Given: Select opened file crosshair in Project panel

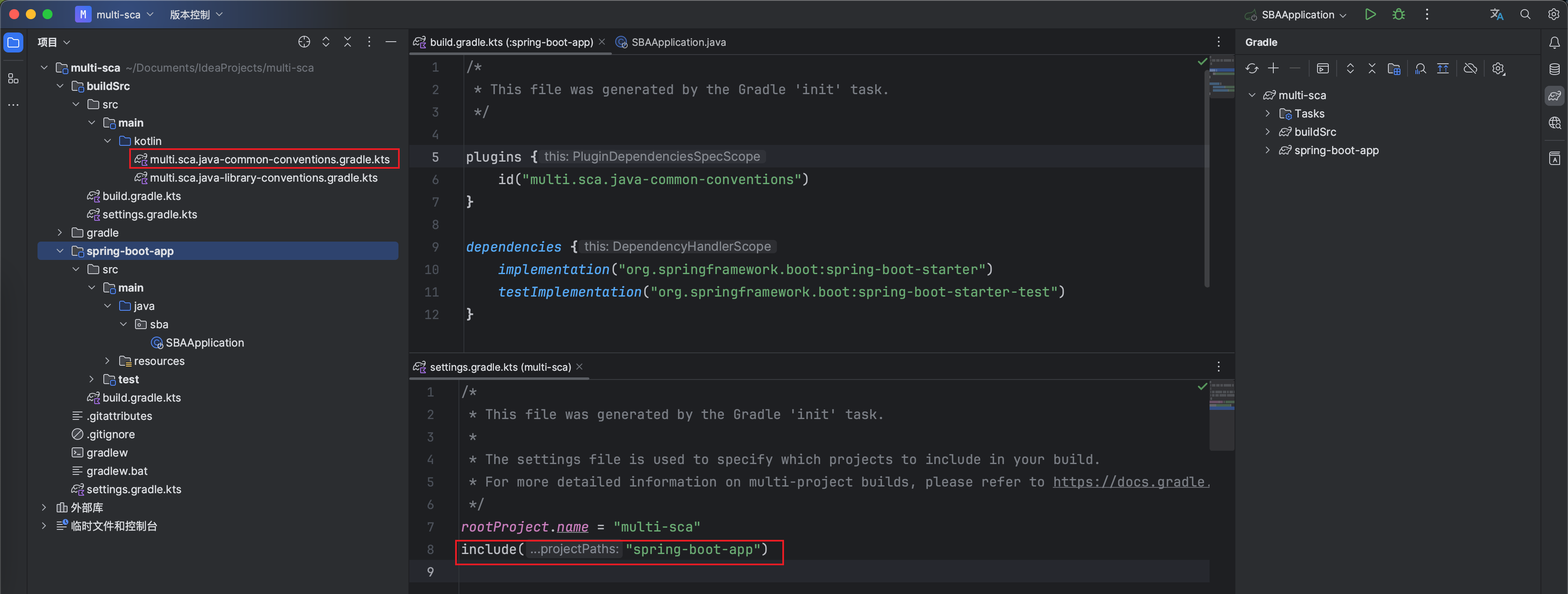Looking at the screenshot, I should point(304,42).
